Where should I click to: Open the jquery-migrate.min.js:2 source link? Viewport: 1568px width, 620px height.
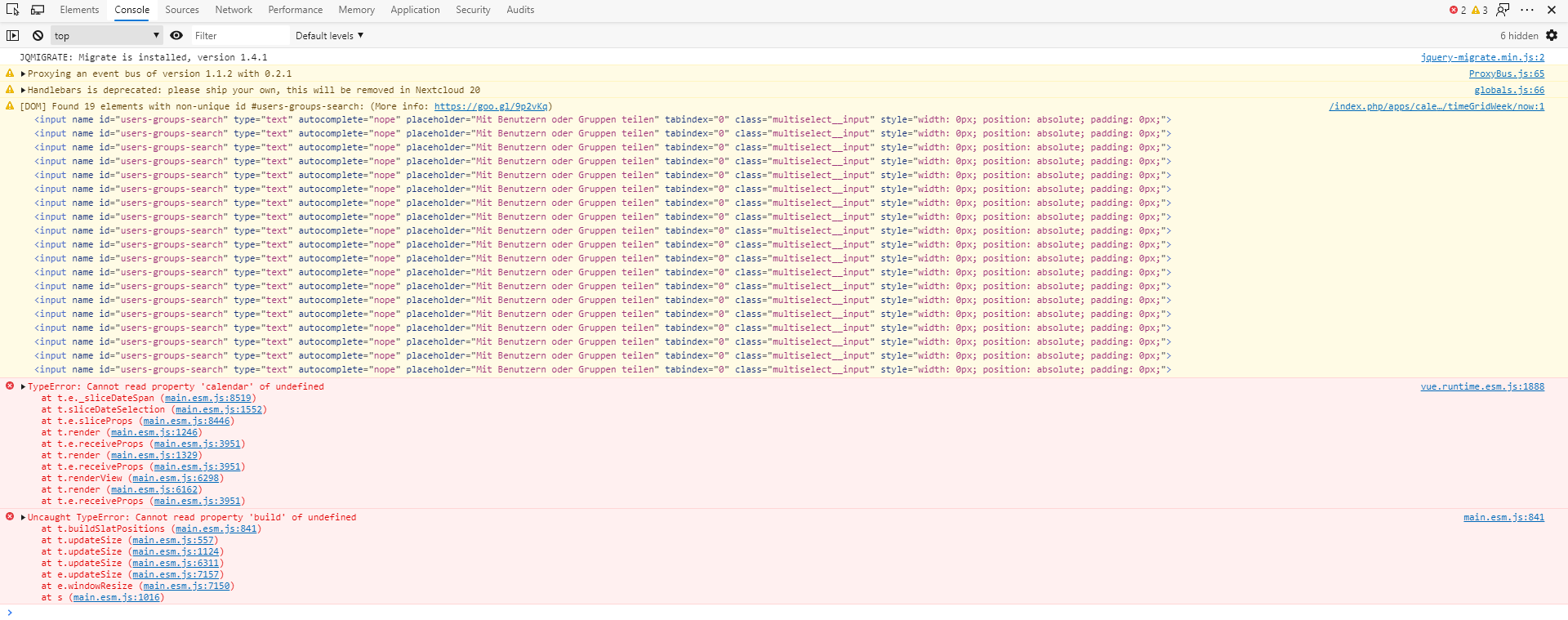[1482, 57]
